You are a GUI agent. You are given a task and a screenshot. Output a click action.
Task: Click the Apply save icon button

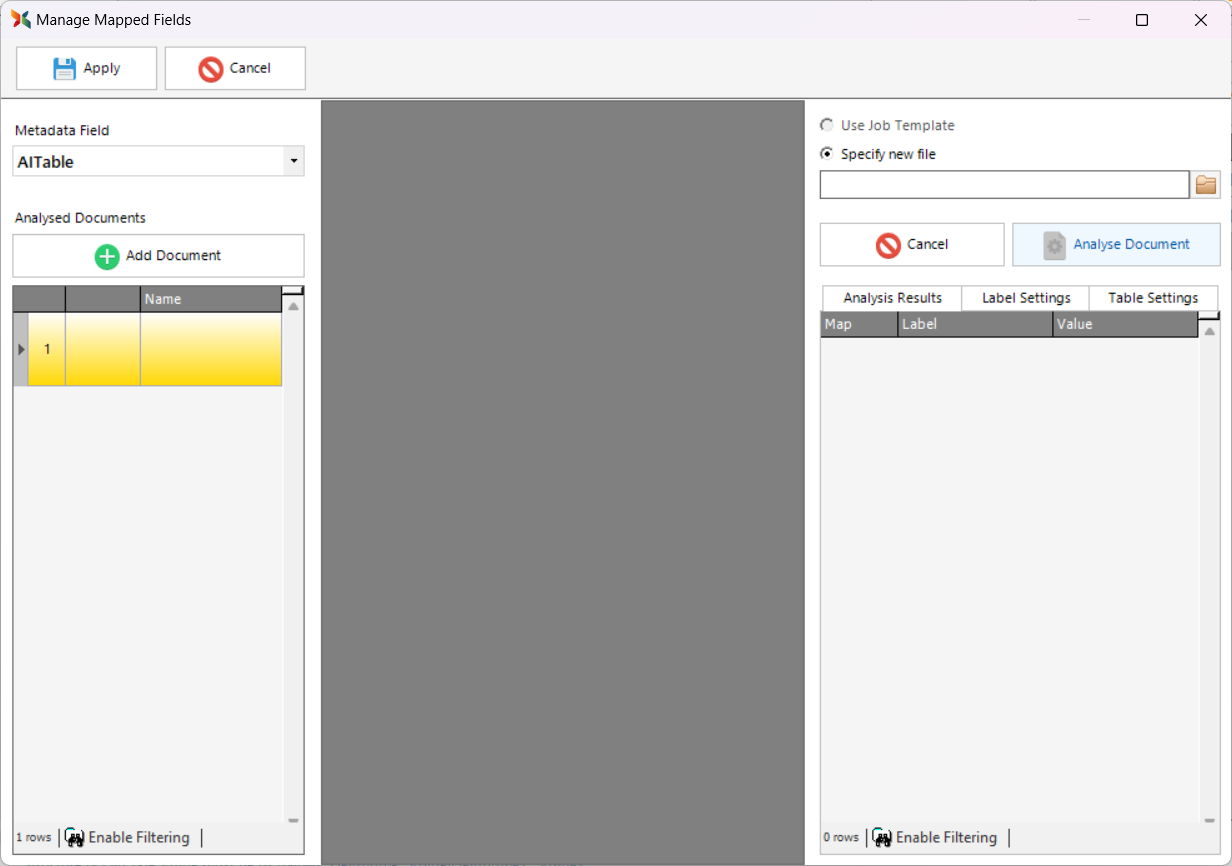pos(86,68)
